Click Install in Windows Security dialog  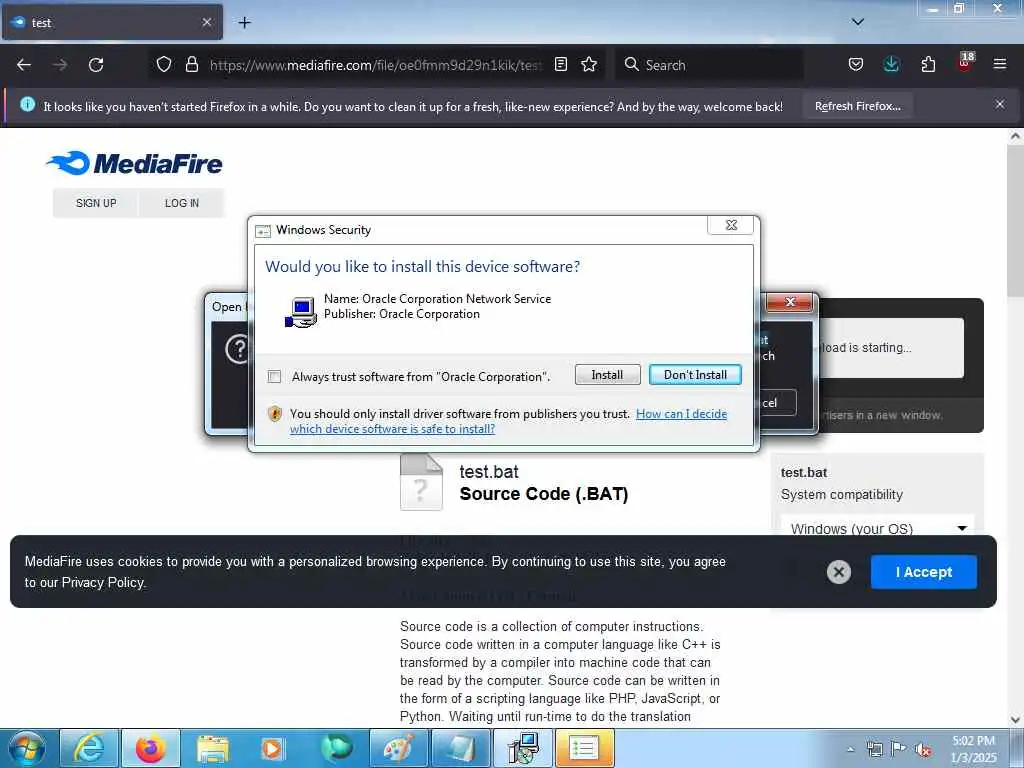tap(607, 375)
